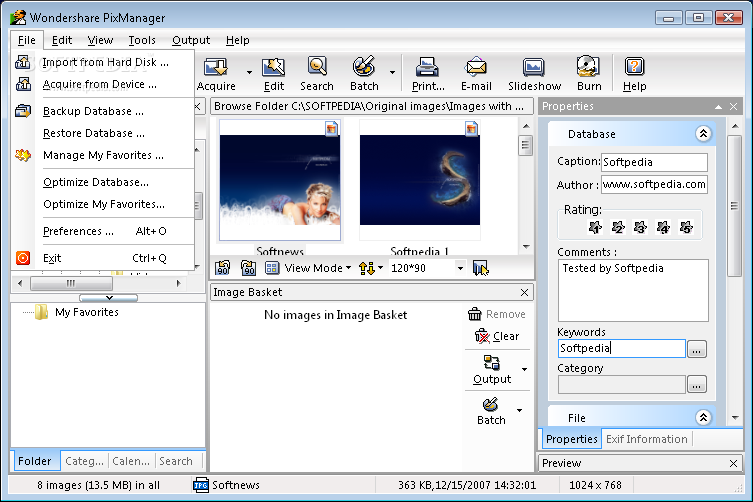Viewport: 753px width, 502px height.
Task: Switch to the Calen... tab
Action: pyautogui.click(x=131, y=461)
